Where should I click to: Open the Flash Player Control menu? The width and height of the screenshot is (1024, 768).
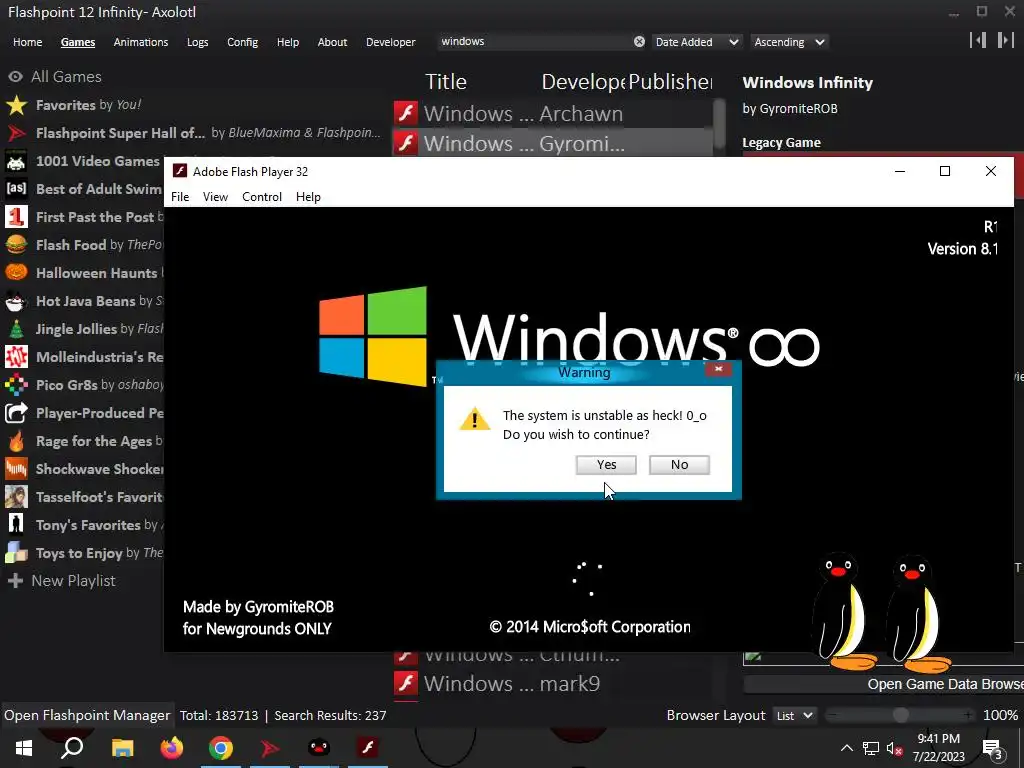[262, 197]
